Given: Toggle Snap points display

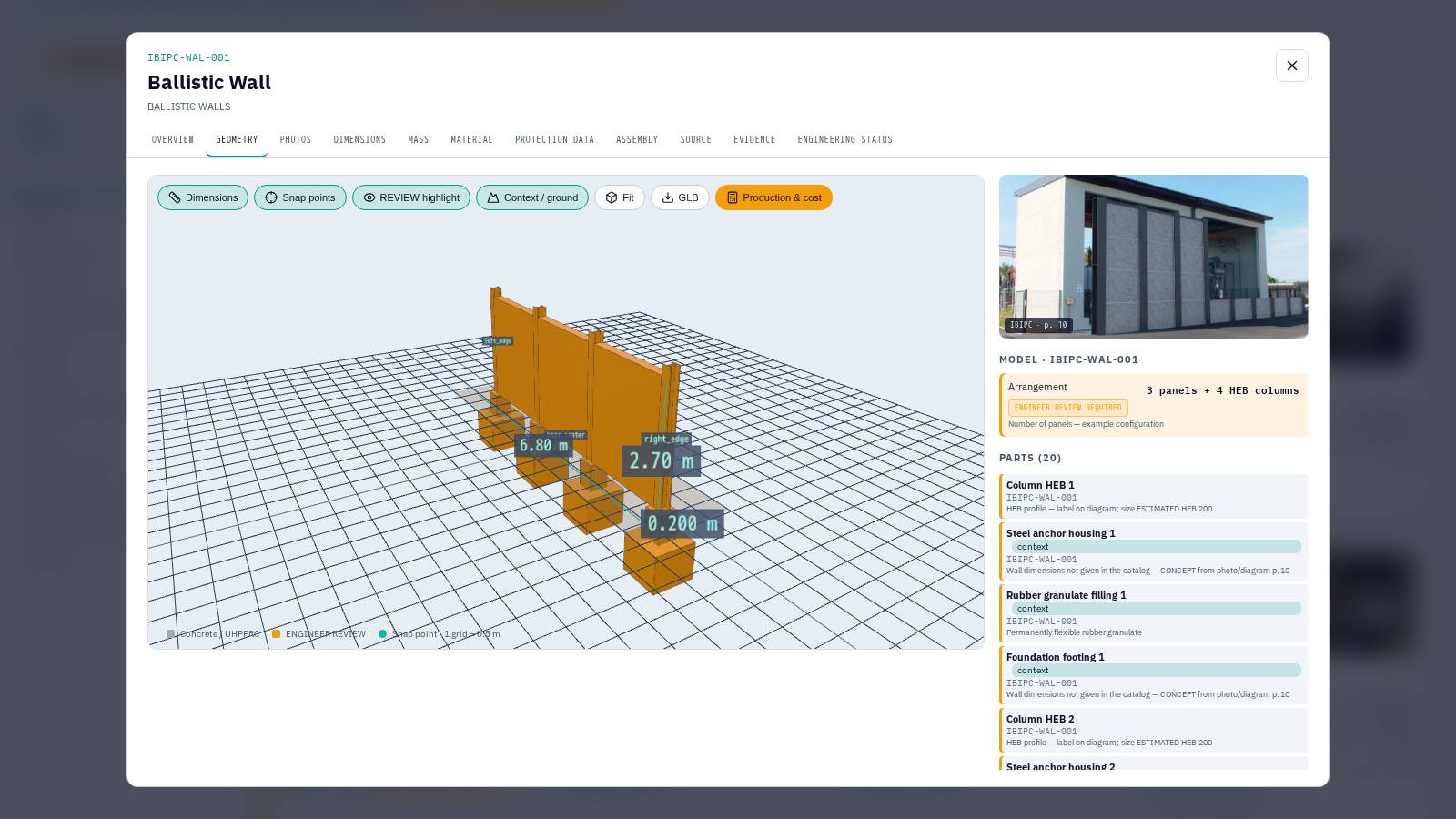Looking at the screenshot, I should pos(300,197).
